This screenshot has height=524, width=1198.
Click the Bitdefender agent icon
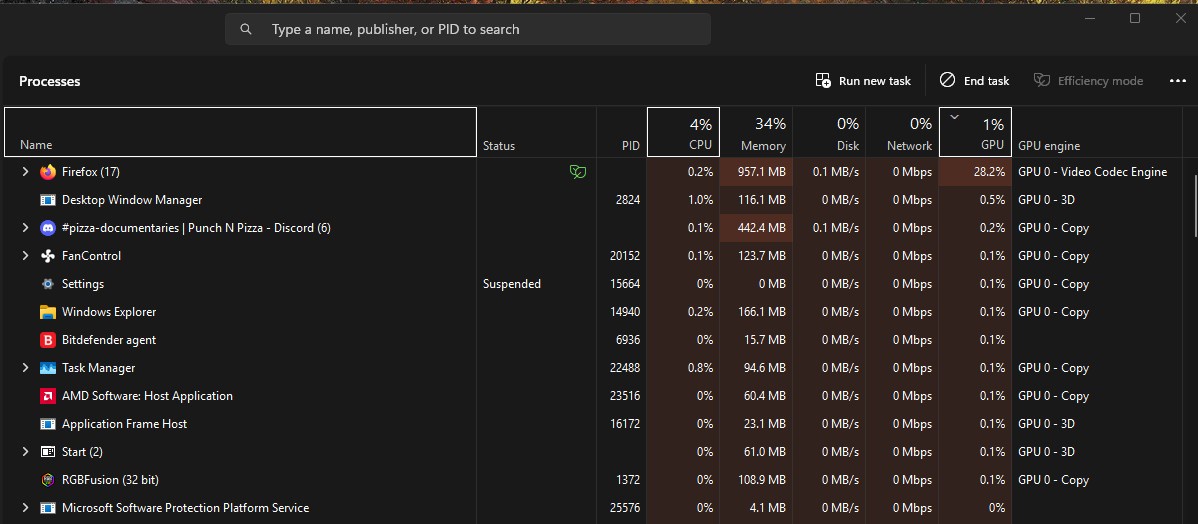(x=48, y=340)
